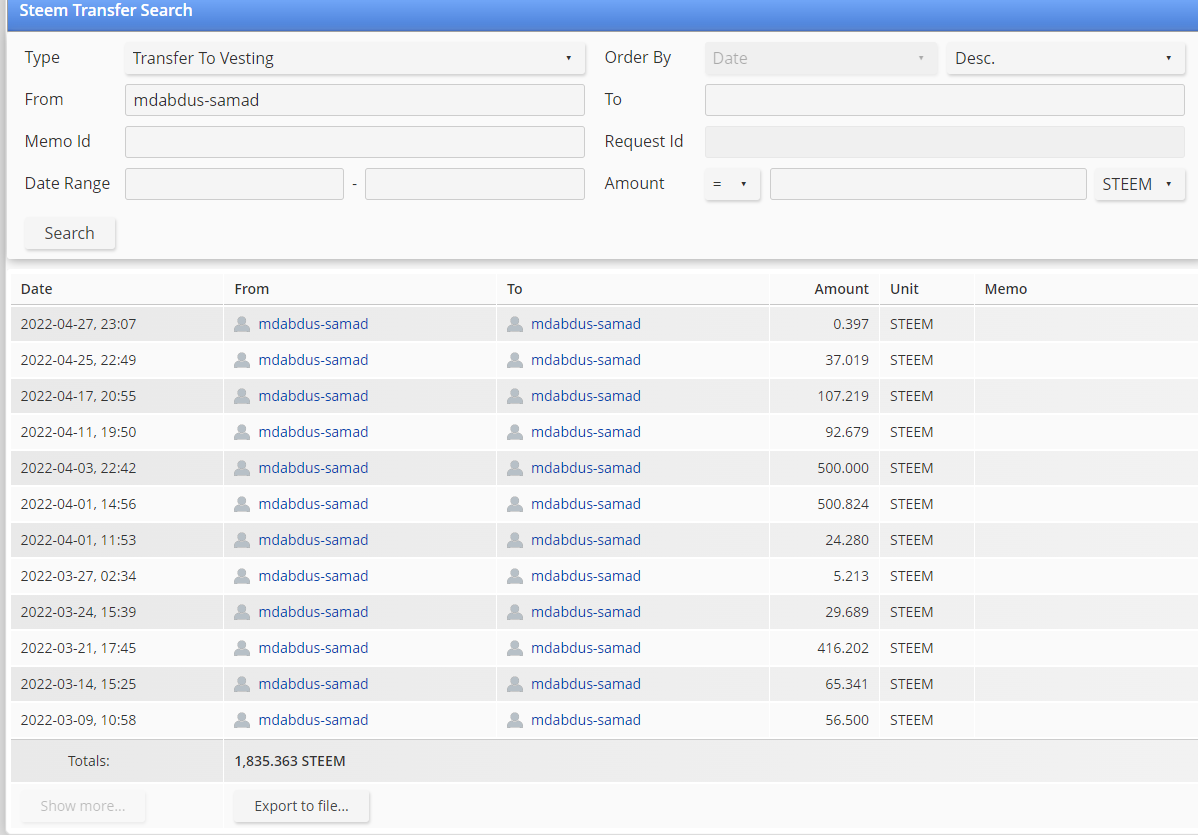Click the Amount column header
This screenshot has height=835, width=1198.
[841, 289]
